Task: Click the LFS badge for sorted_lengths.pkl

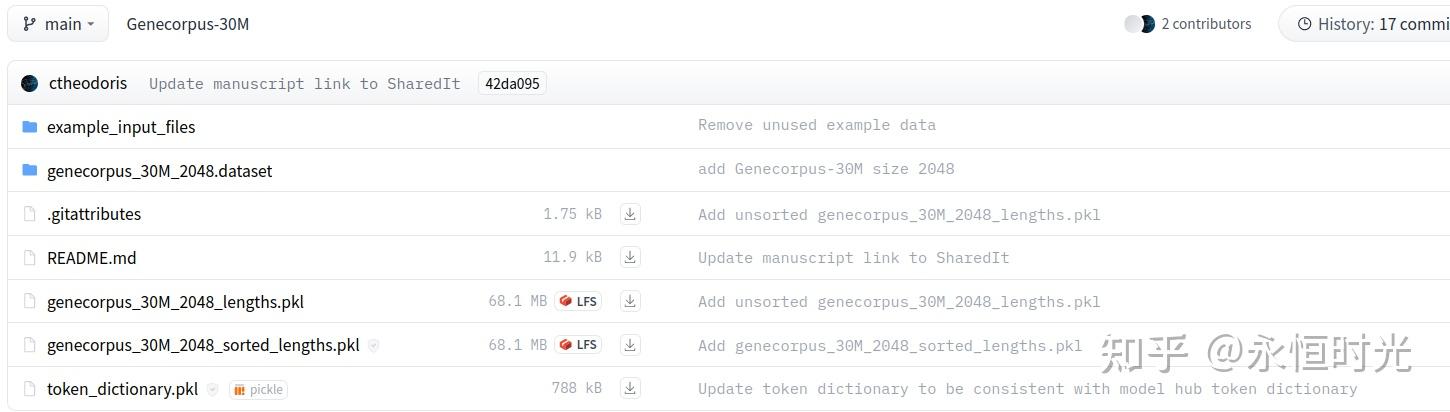Action: pyautogui.click(x=578, y=345)
